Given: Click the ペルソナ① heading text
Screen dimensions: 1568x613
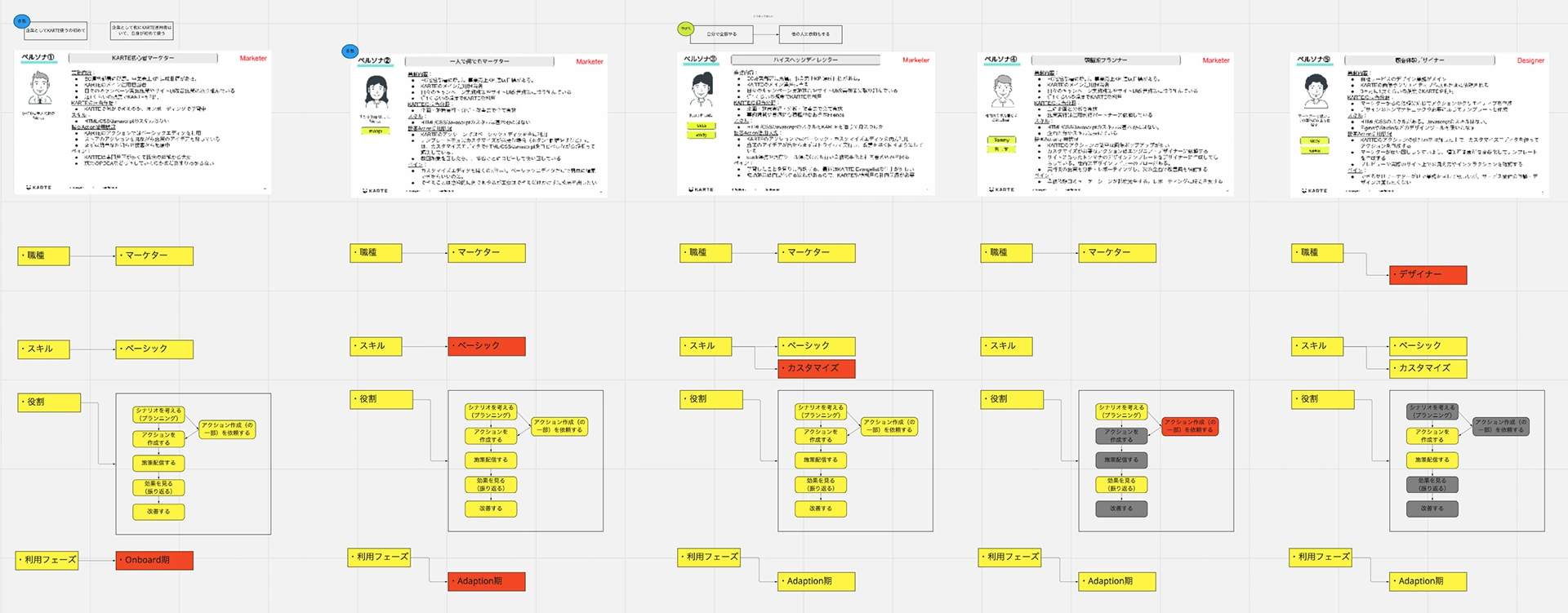Looking at the screenshot, I should pyautogui.click(x=38, y=58).
